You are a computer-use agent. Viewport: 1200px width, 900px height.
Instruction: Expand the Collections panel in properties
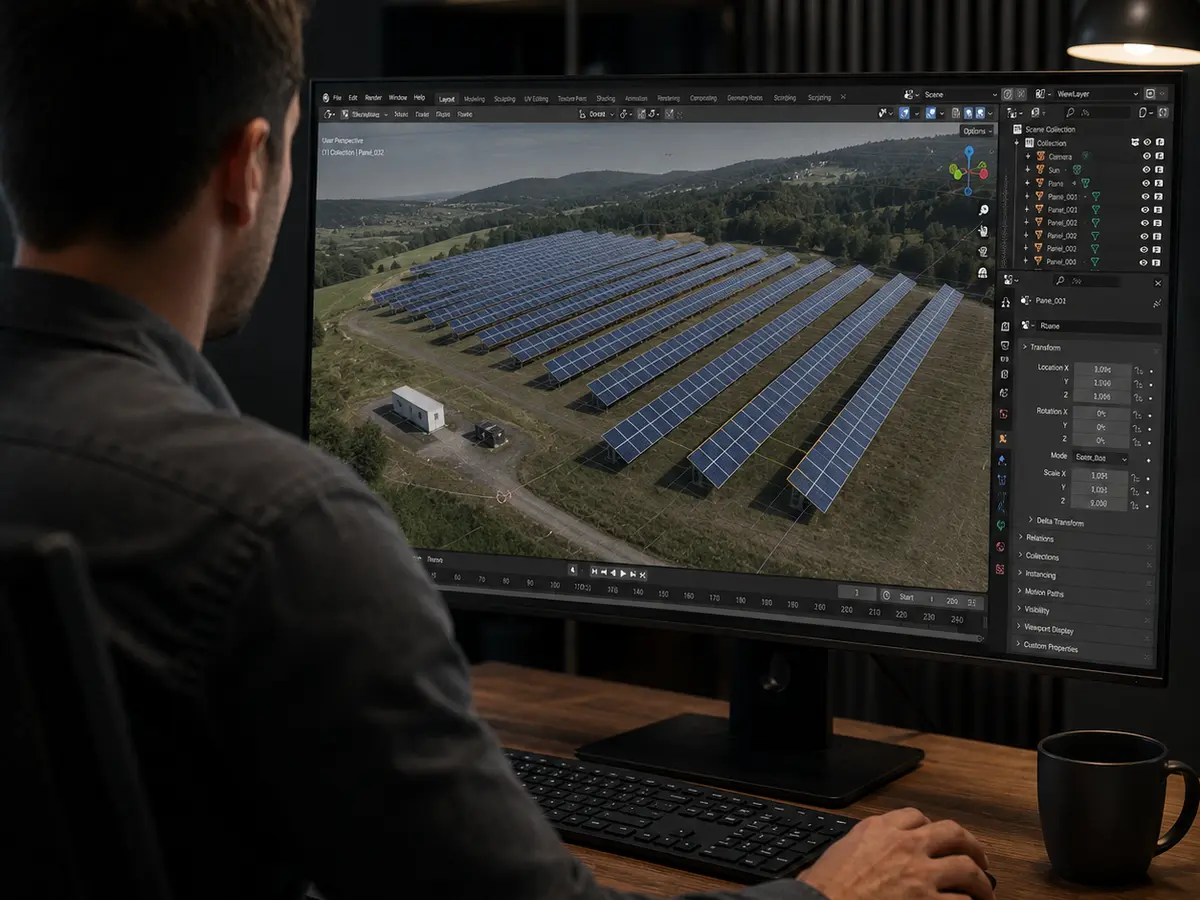point(1039,556)
